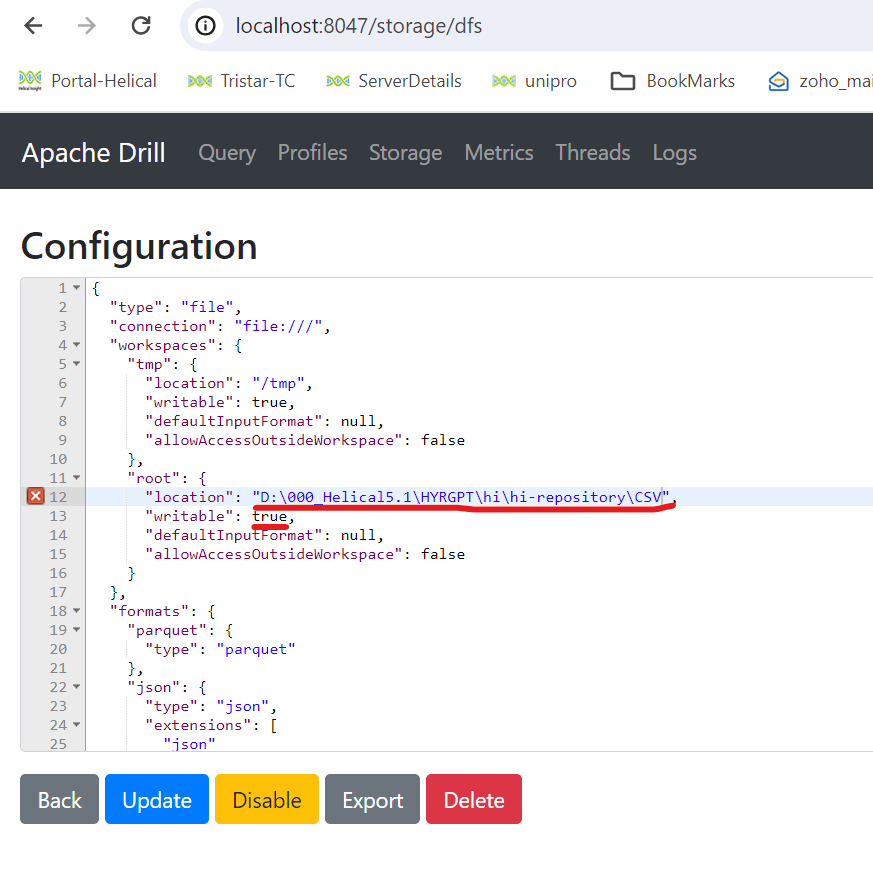Click the red error marker on line 12
The image size is (873, 876).
tap(35, 496)
